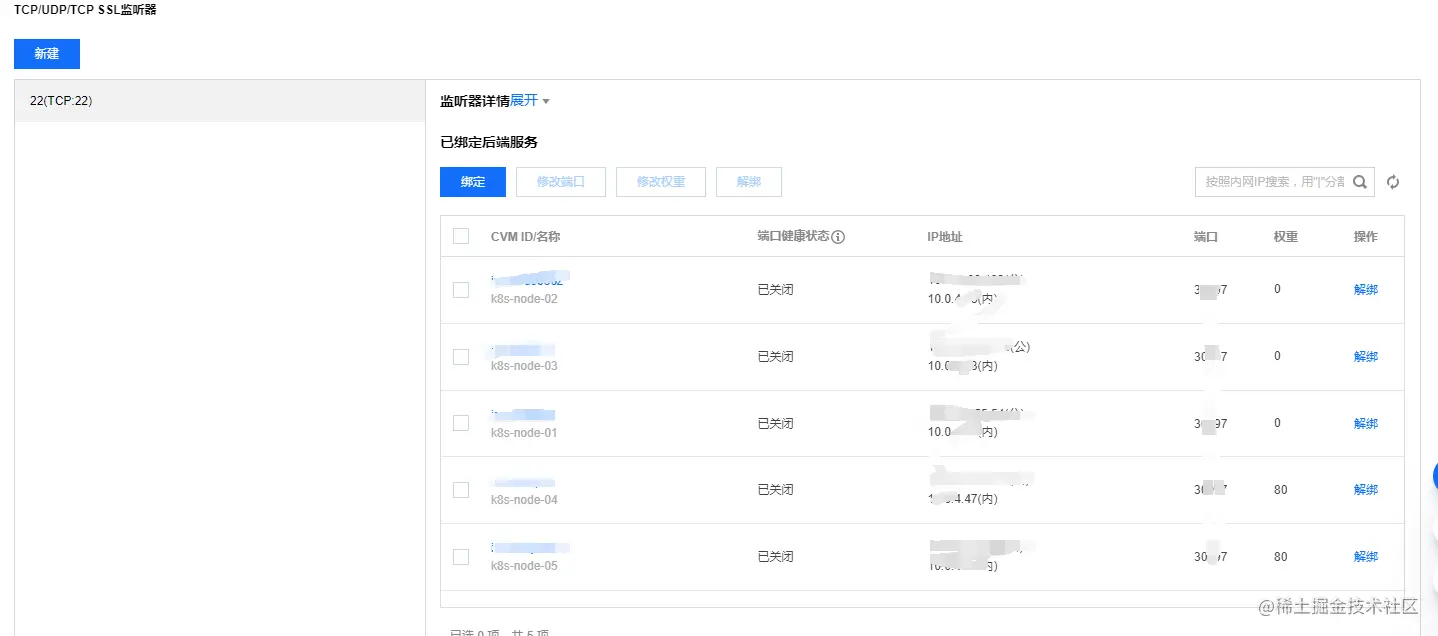Check the box for k8s-node-01
The height and width of the screenshot is (636, 1438).
click(x=461, y=423)
